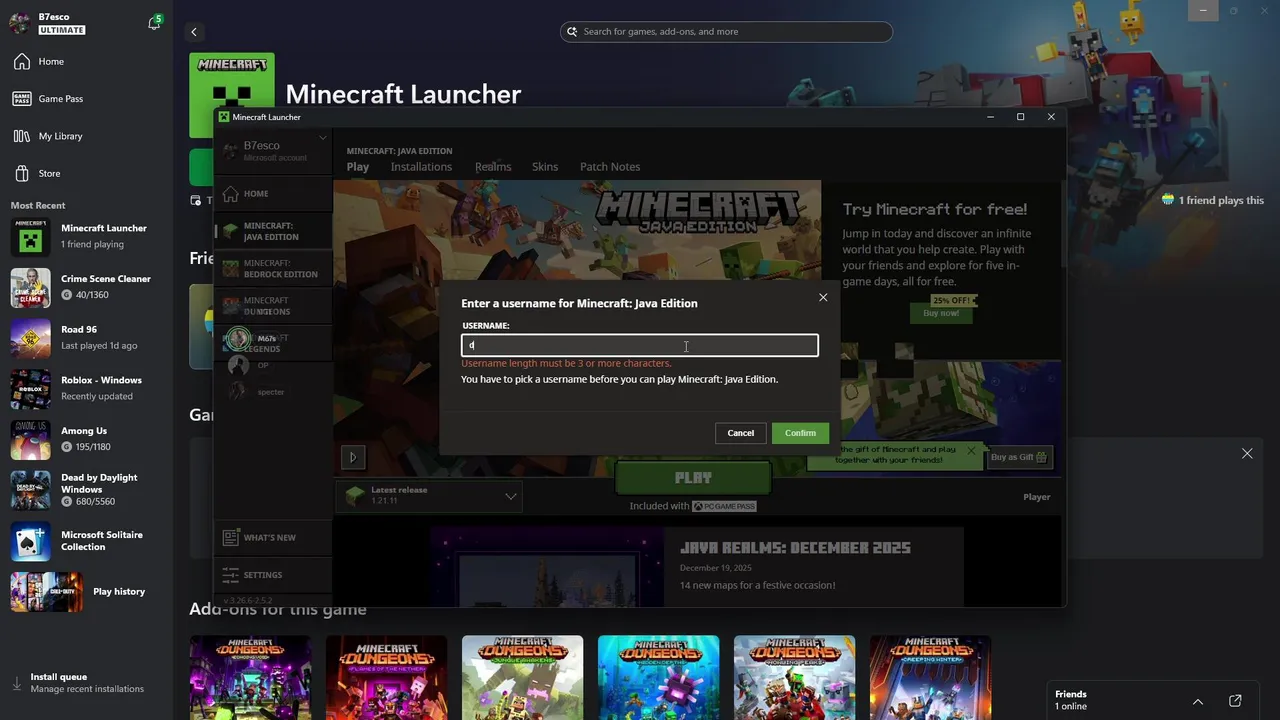Screen dimensions: 1280x720
Task: Open Creeping Winter add-on thumbnail
Action: [930, 677]
